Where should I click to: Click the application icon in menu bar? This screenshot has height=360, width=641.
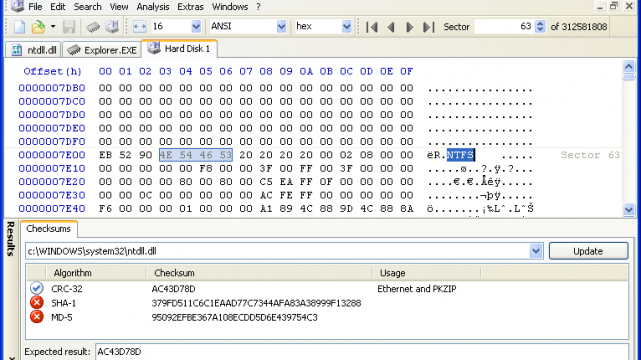(x=17, y=6)
